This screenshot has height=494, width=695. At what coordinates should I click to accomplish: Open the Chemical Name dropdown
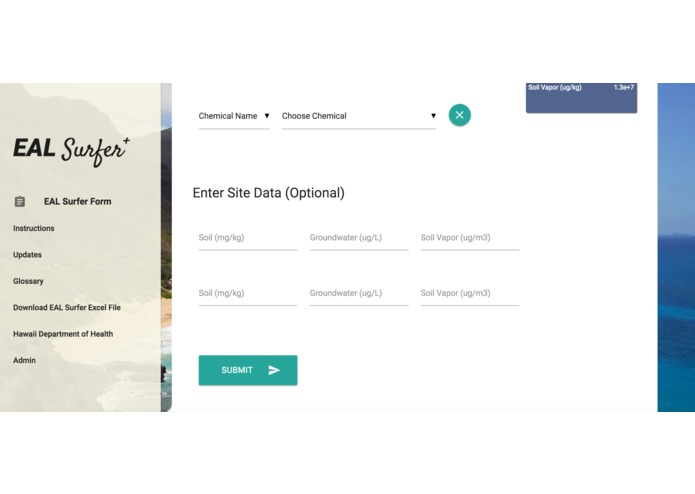(234, 116)
